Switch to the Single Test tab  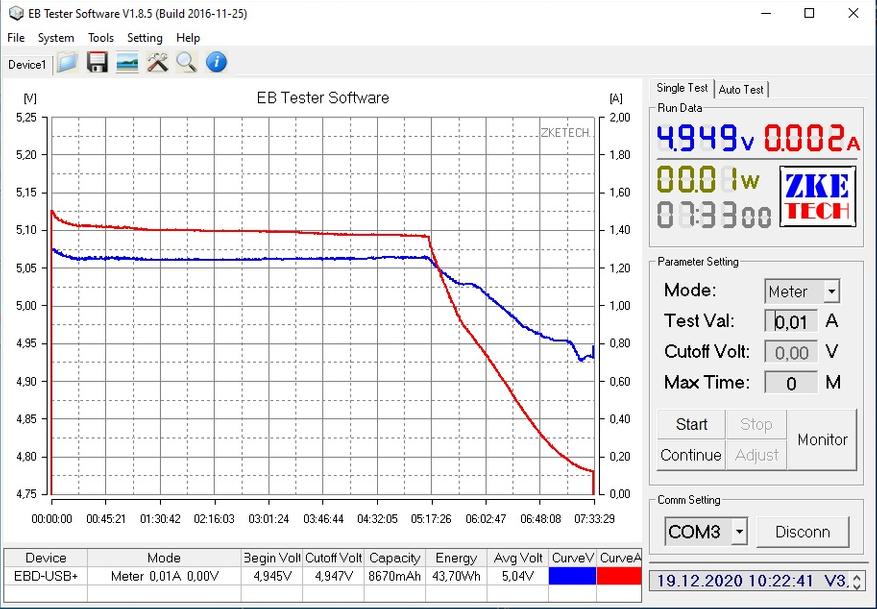click(x=682, y=88)
